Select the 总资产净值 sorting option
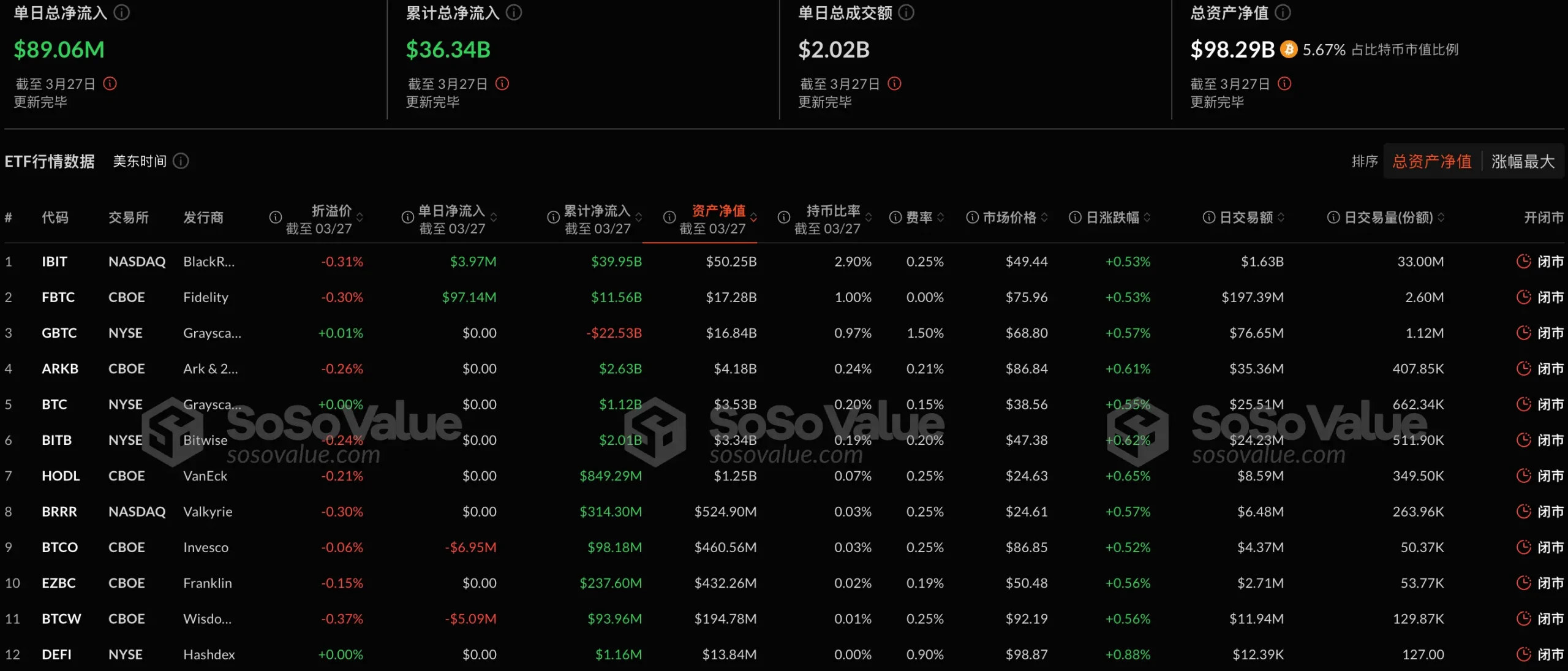Image resolution: width=1568 pixels, height=671 pixels. tap(1431, 161)
